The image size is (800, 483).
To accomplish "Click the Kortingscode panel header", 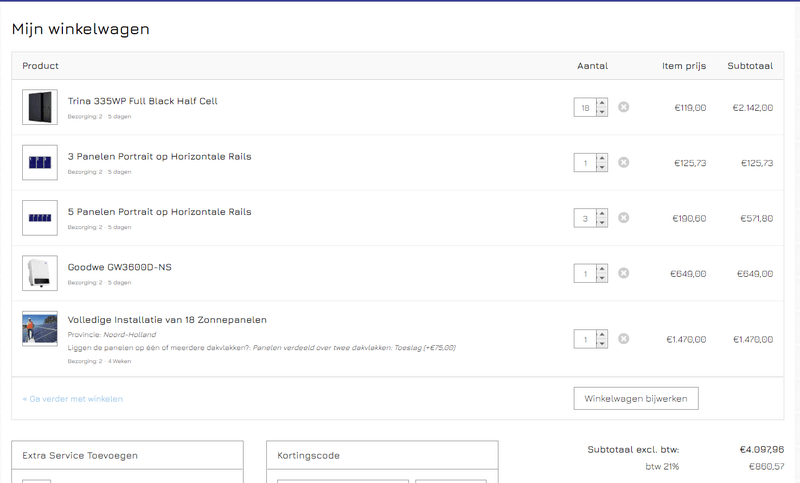I will 382,455.
